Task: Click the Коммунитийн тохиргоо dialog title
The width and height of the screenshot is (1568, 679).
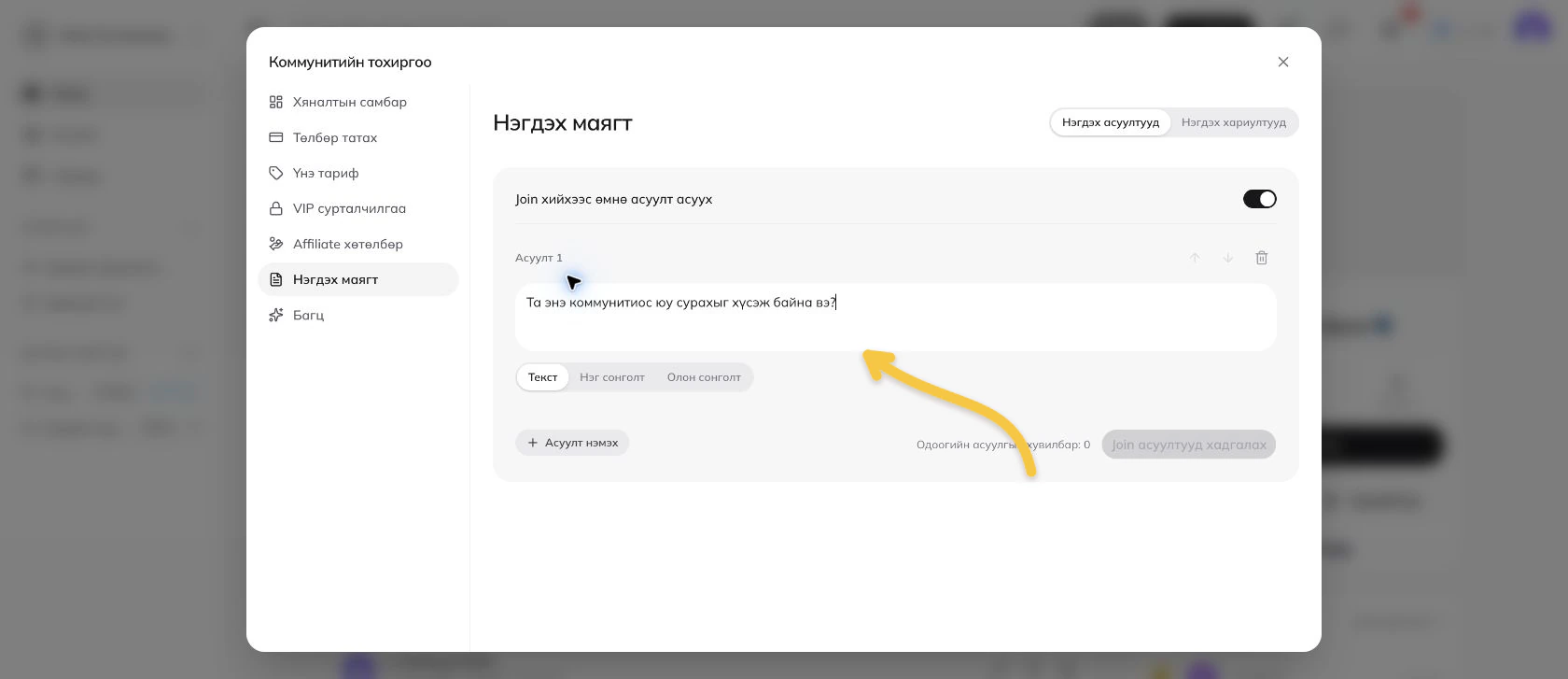Action: coord(350,62)
